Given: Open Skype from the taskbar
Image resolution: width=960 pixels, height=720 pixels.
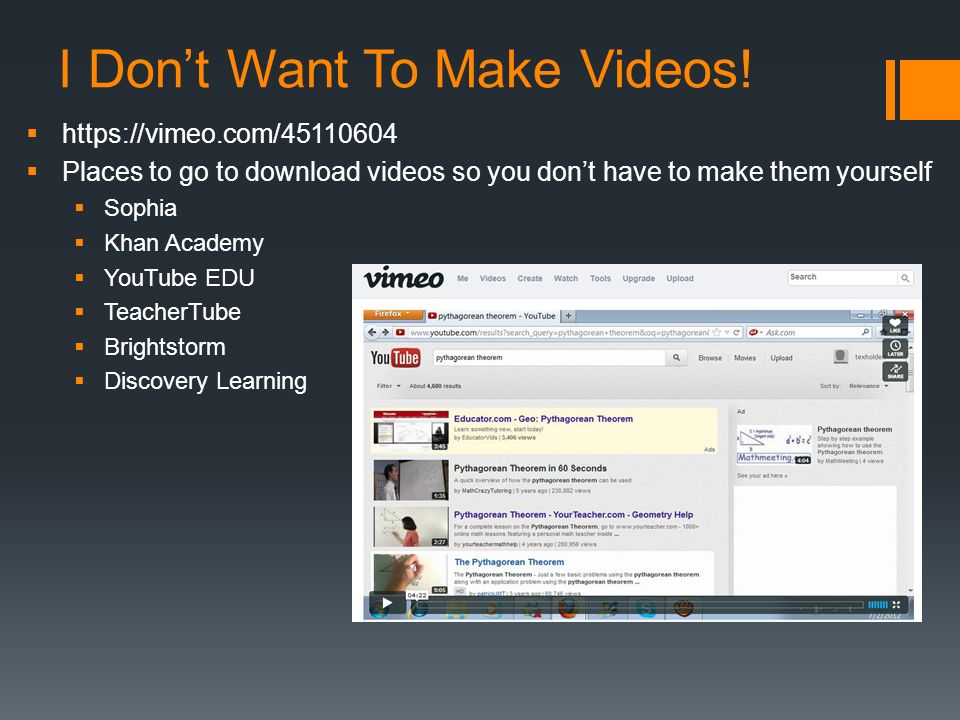Looking at the screenshot, I should [645, 609].
